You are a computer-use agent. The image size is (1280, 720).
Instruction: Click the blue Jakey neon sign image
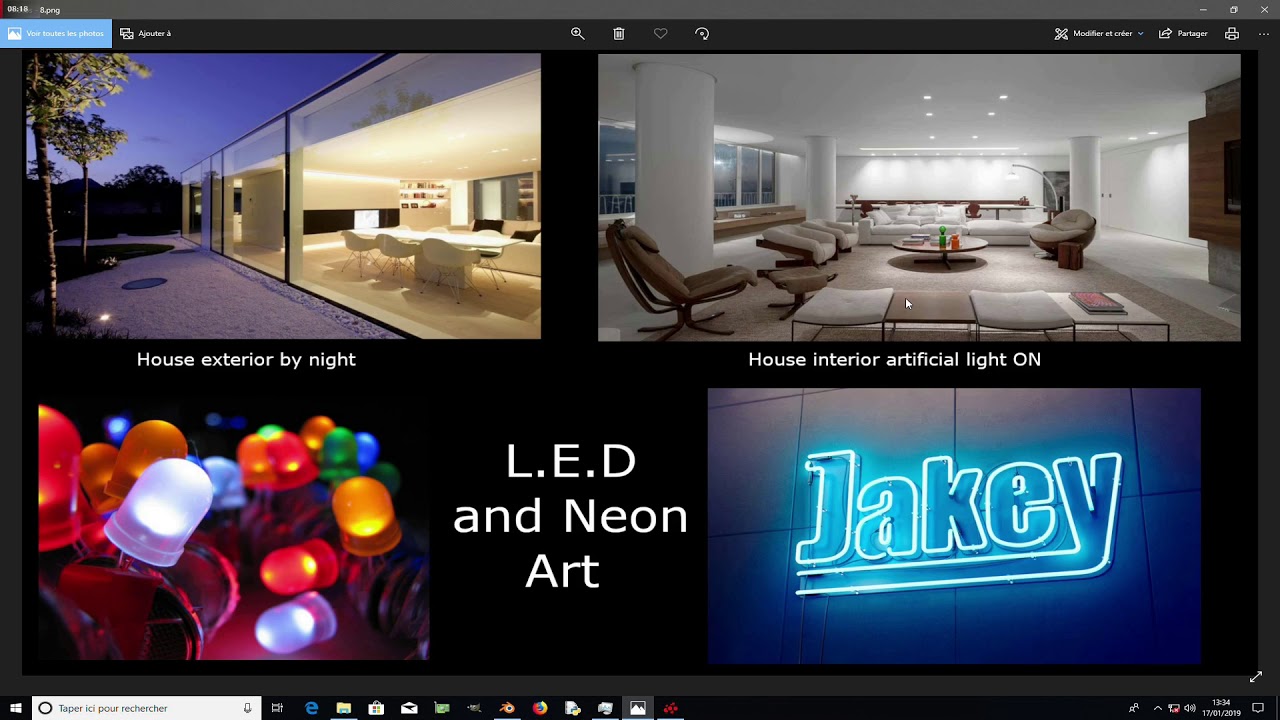954,526
